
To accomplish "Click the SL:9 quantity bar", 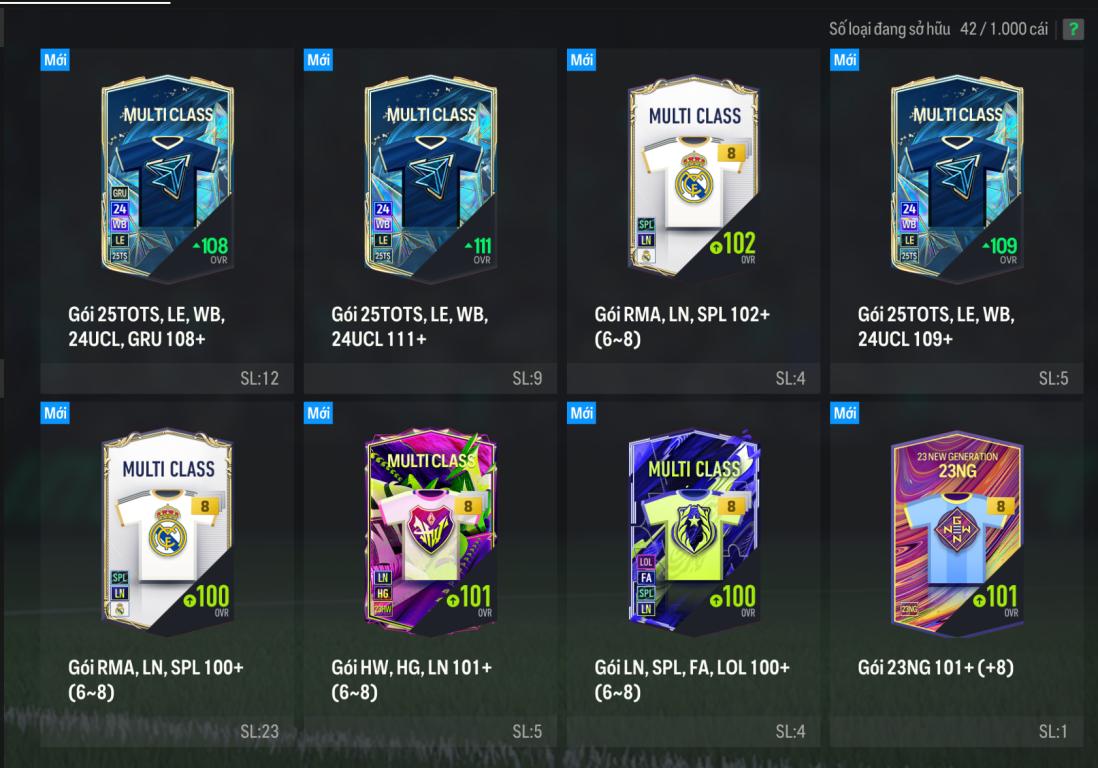I will point(430,379).
